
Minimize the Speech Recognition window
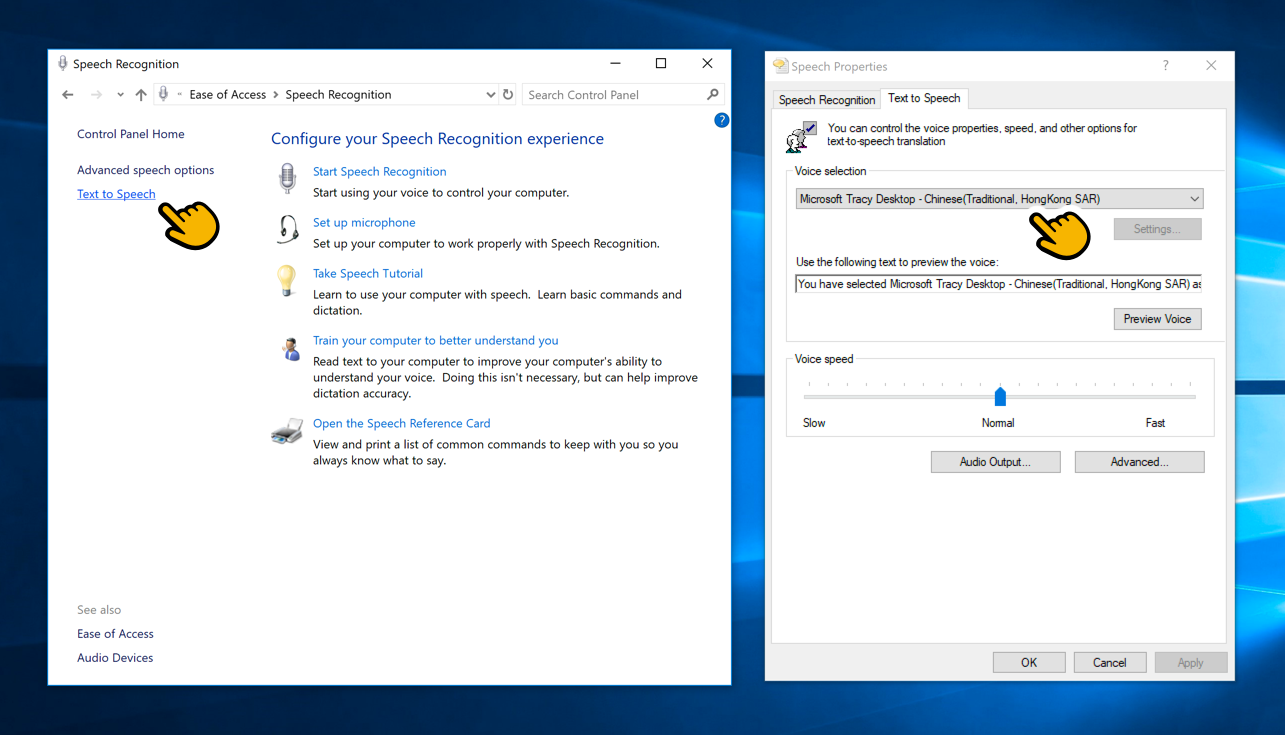point(614,63)
